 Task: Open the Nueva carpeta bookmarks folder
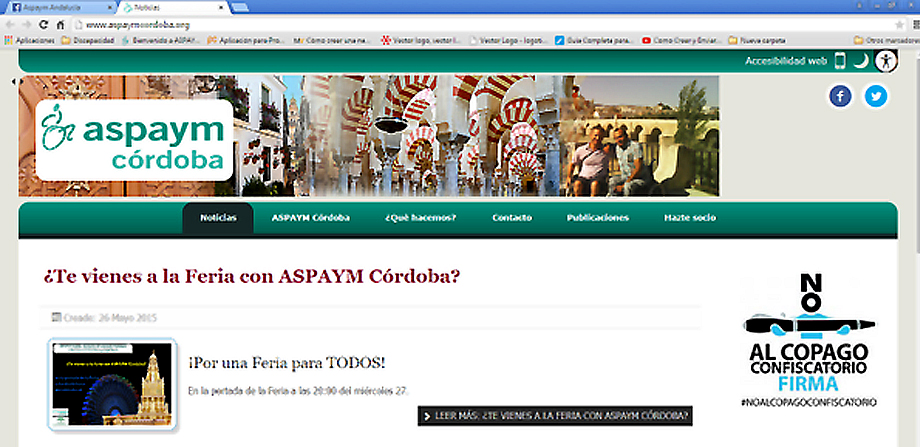757,40
